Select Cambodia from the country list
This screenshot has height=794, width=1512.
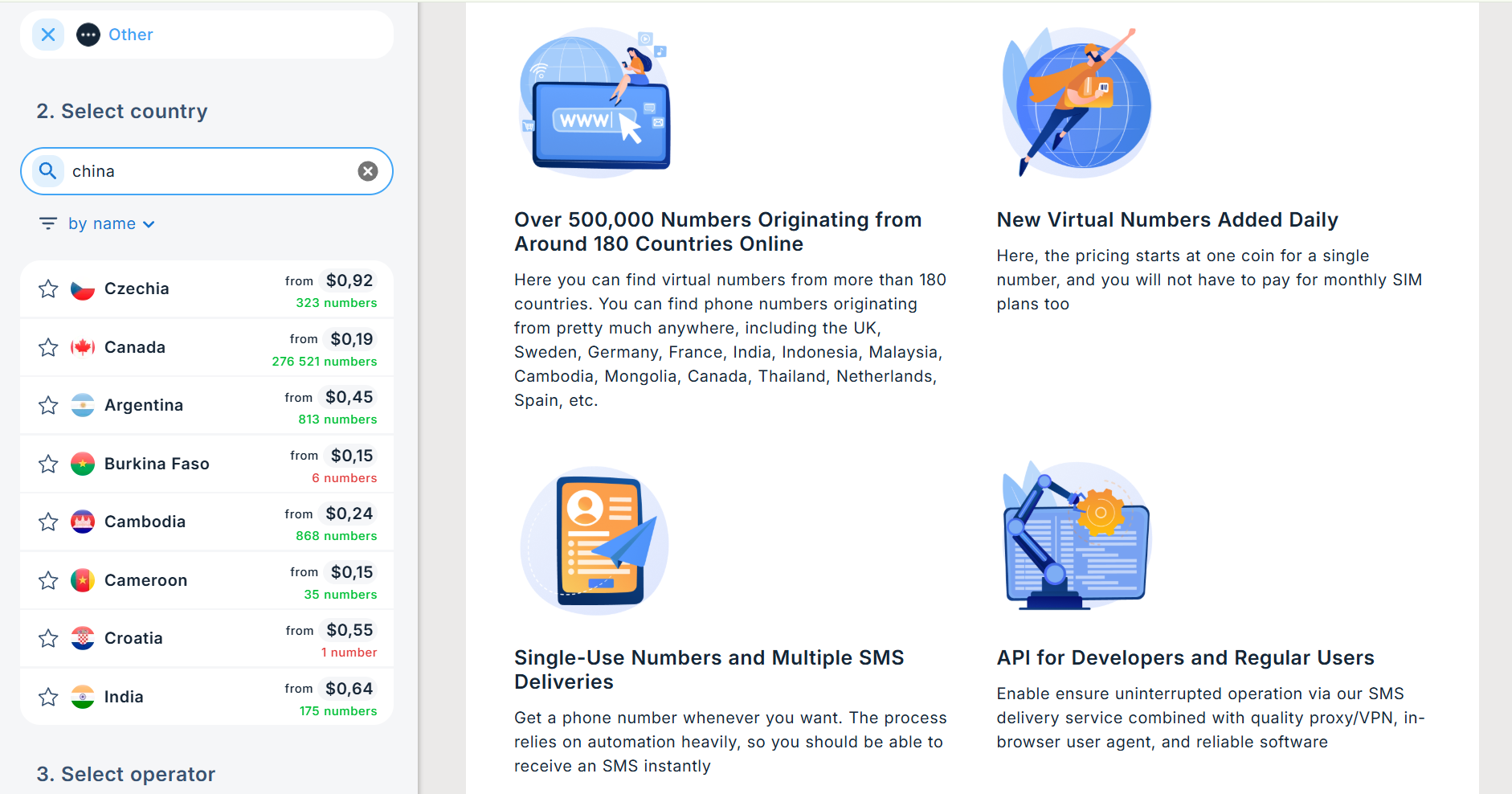pyautogui.click(x=207, y=522)
